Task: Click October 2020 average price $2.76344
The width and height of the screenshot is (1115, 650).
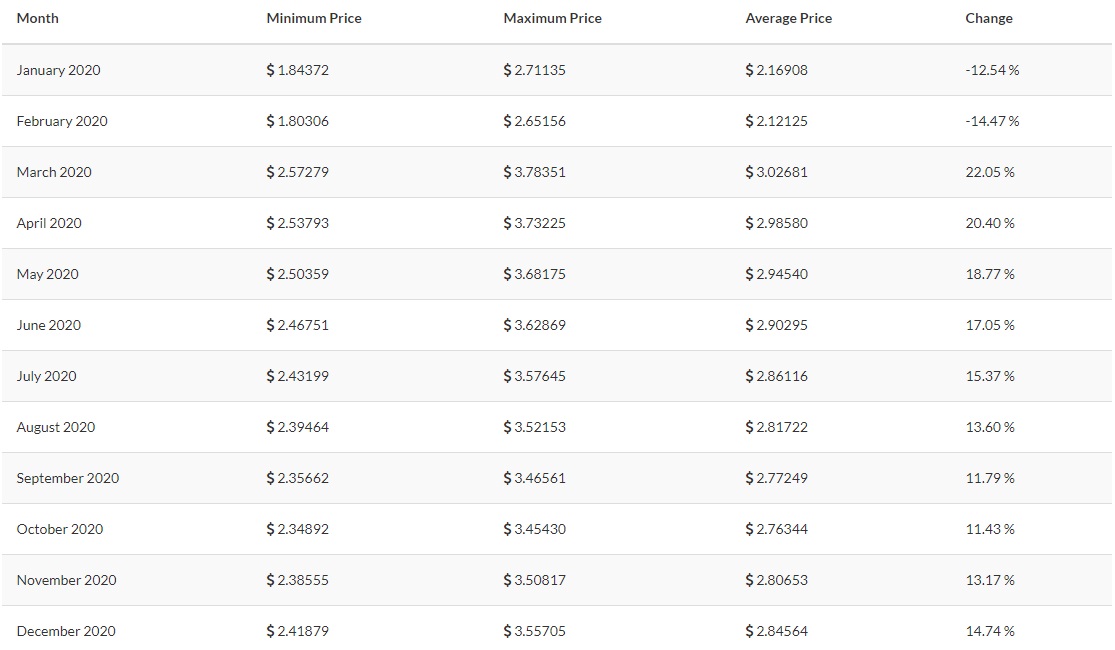Action: [x=776, y=529]
